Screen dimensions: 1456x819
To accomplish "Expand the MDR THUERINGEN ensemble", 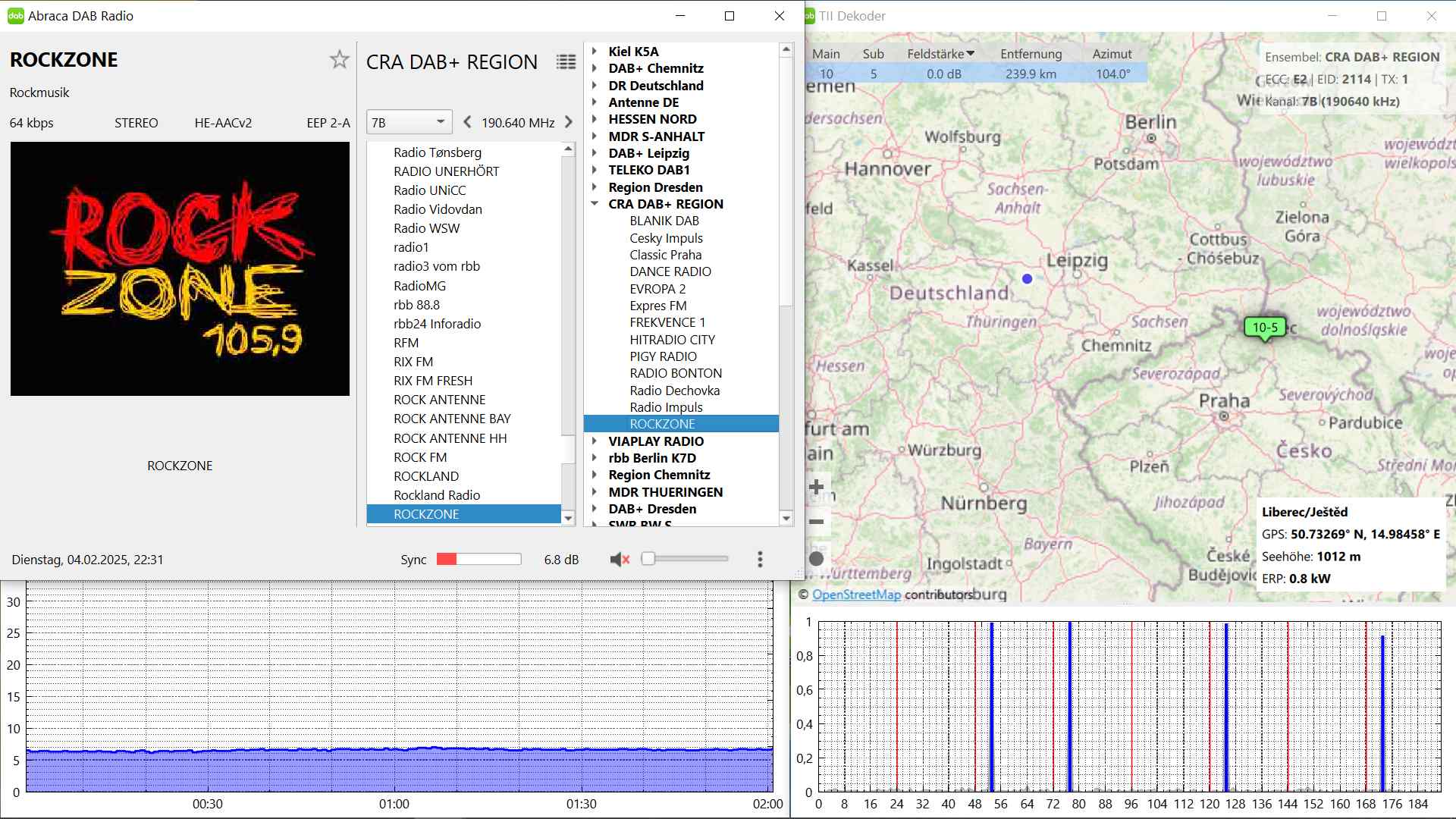I will click(x=595, y=492).
